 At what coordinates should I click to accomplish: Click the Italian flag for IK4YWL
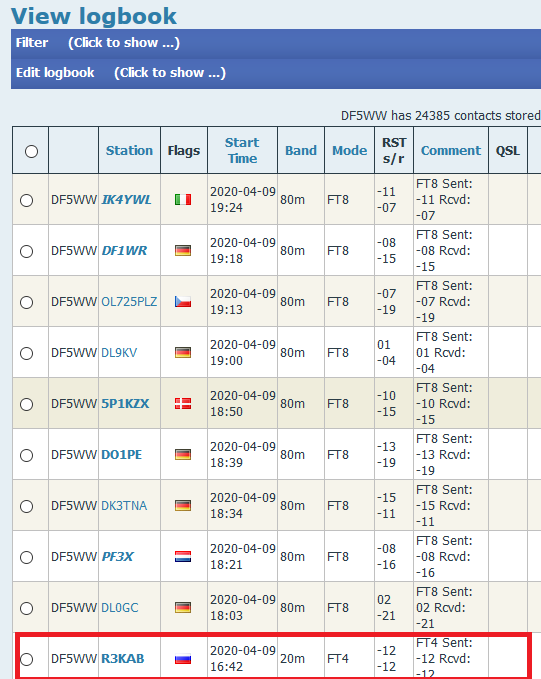click(183, 200)
